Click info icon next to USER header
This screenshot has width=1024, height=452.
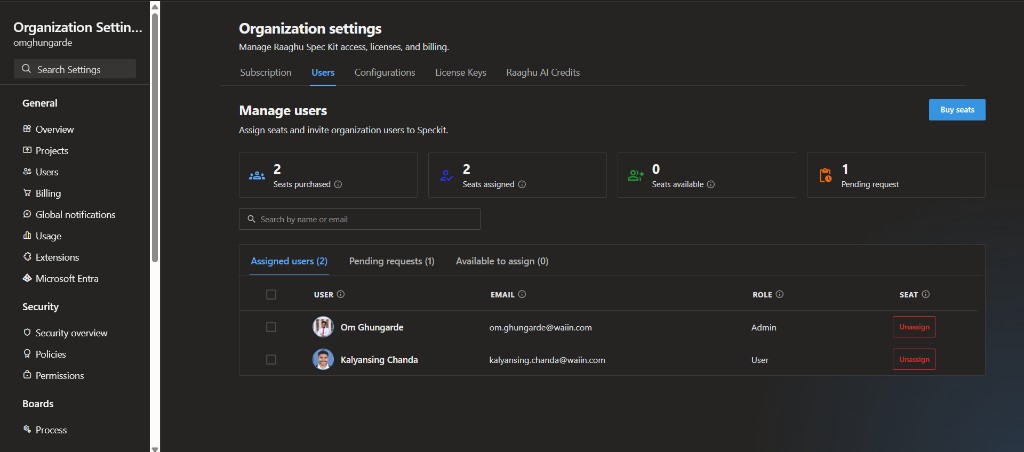click(x=341, y=295)
